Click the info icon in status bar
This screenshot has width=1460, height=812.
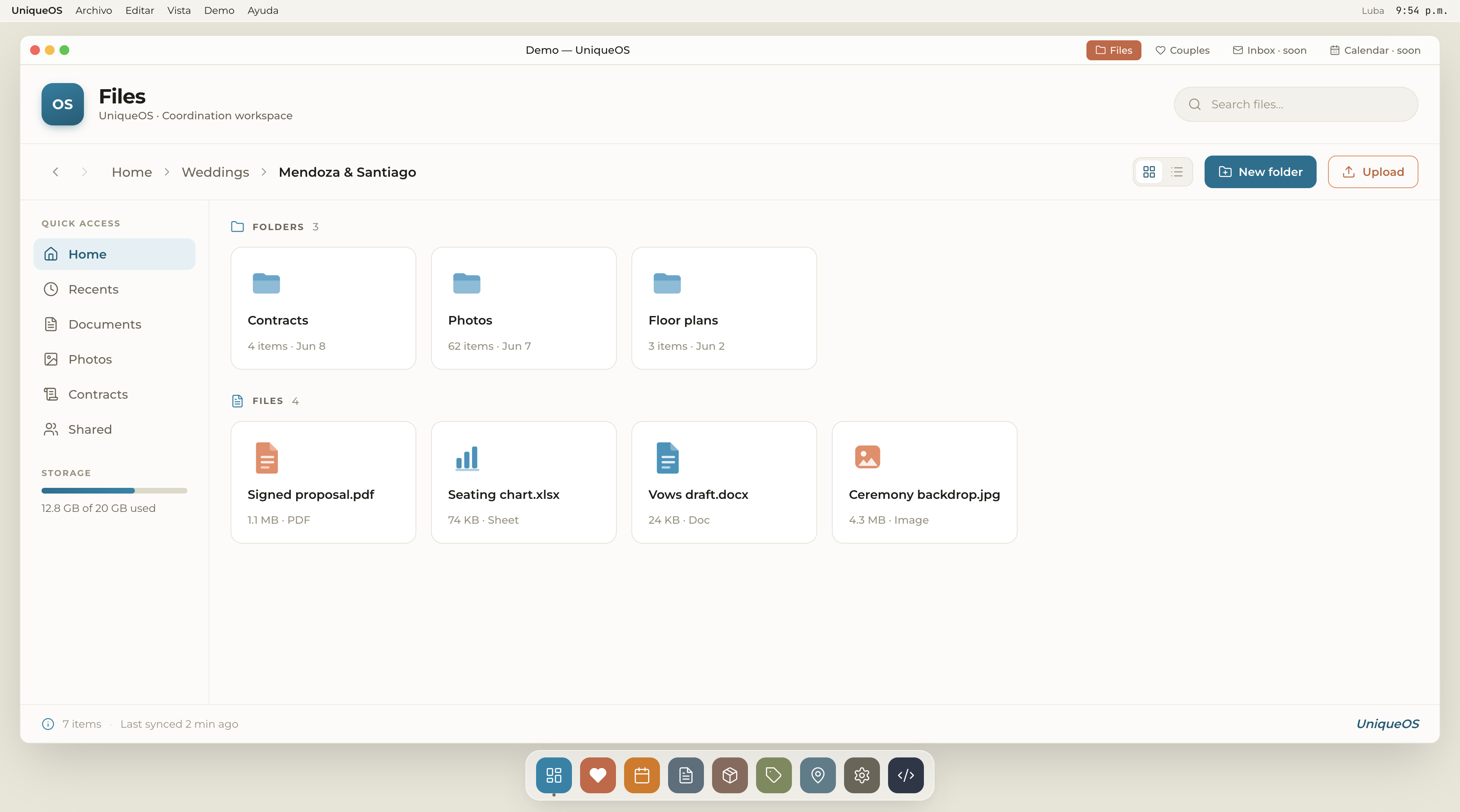click(48, 724)
